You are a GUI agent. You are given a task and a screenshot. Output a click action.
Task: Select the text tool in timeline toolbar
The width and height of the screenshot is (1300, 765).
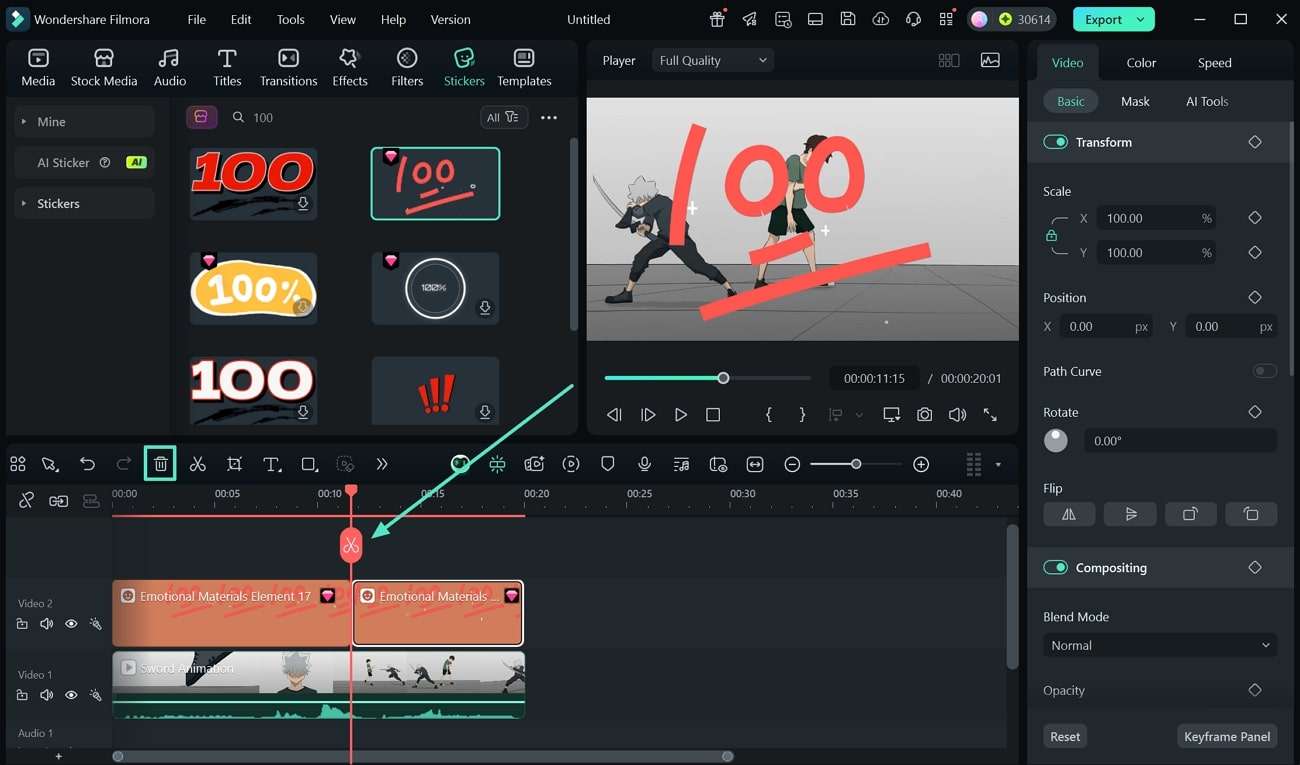[x=271, y=464]
